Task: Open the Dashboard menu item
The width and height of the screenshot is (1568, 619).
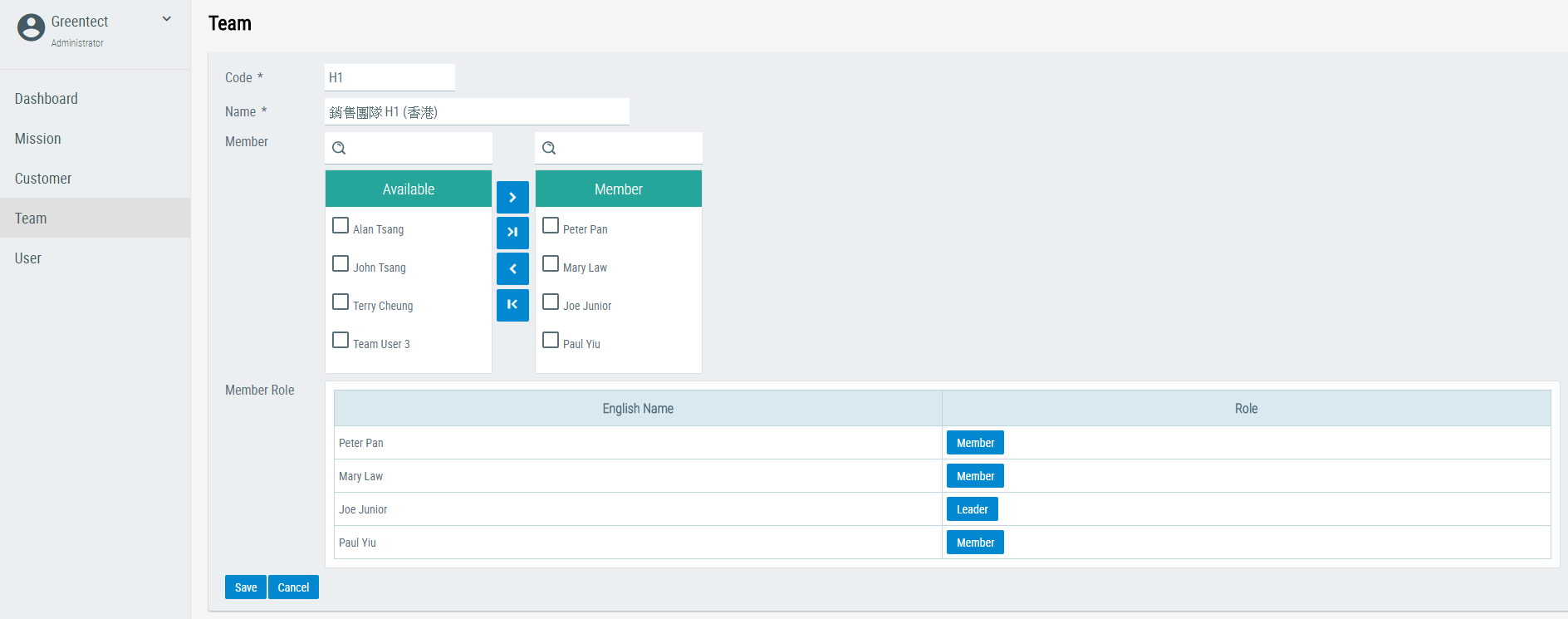Action: [x=47, y=99]
